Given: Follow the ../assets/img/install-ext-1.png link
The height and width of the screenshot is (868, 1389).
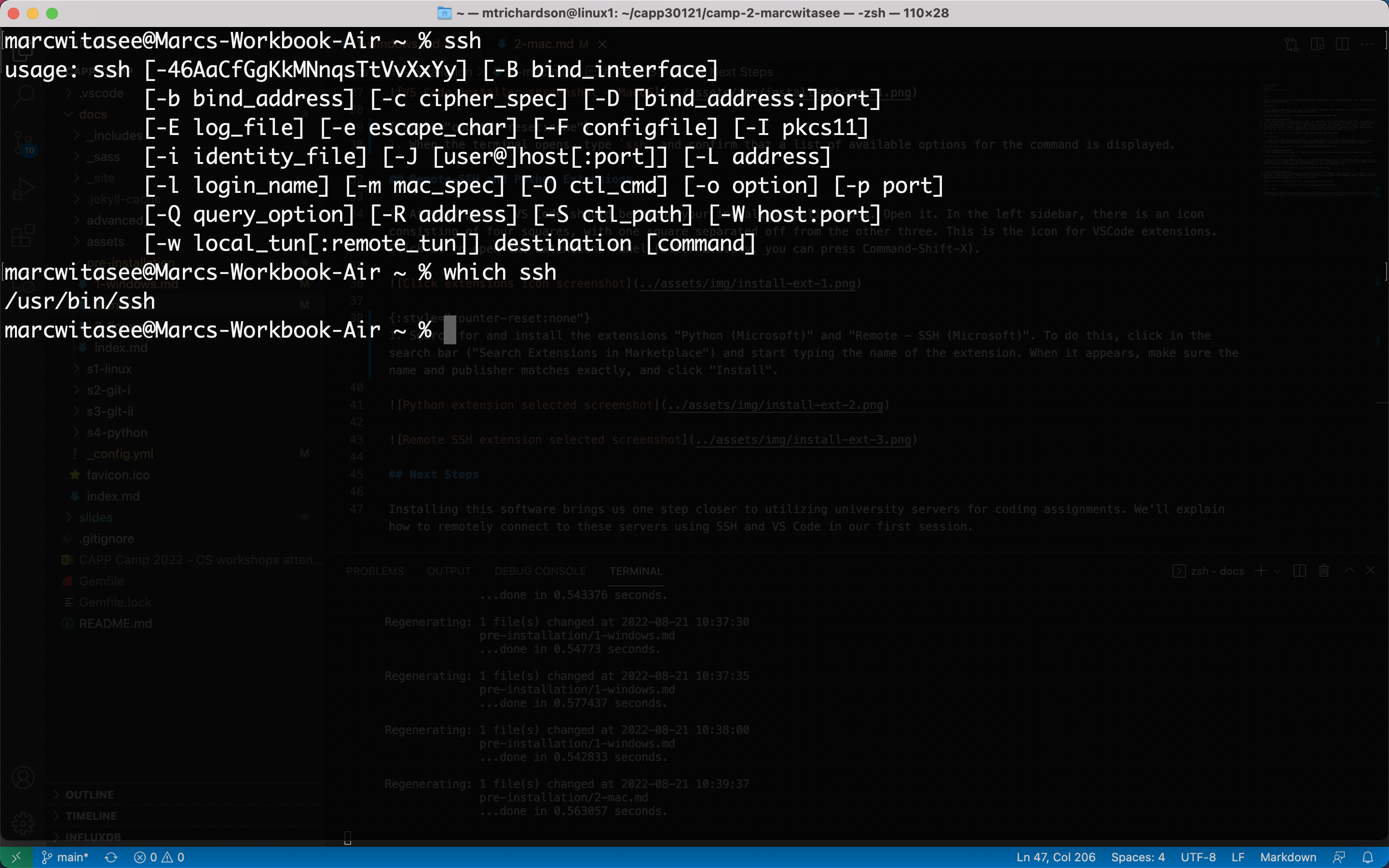Looking at the screenshot, I should point(747,284).
